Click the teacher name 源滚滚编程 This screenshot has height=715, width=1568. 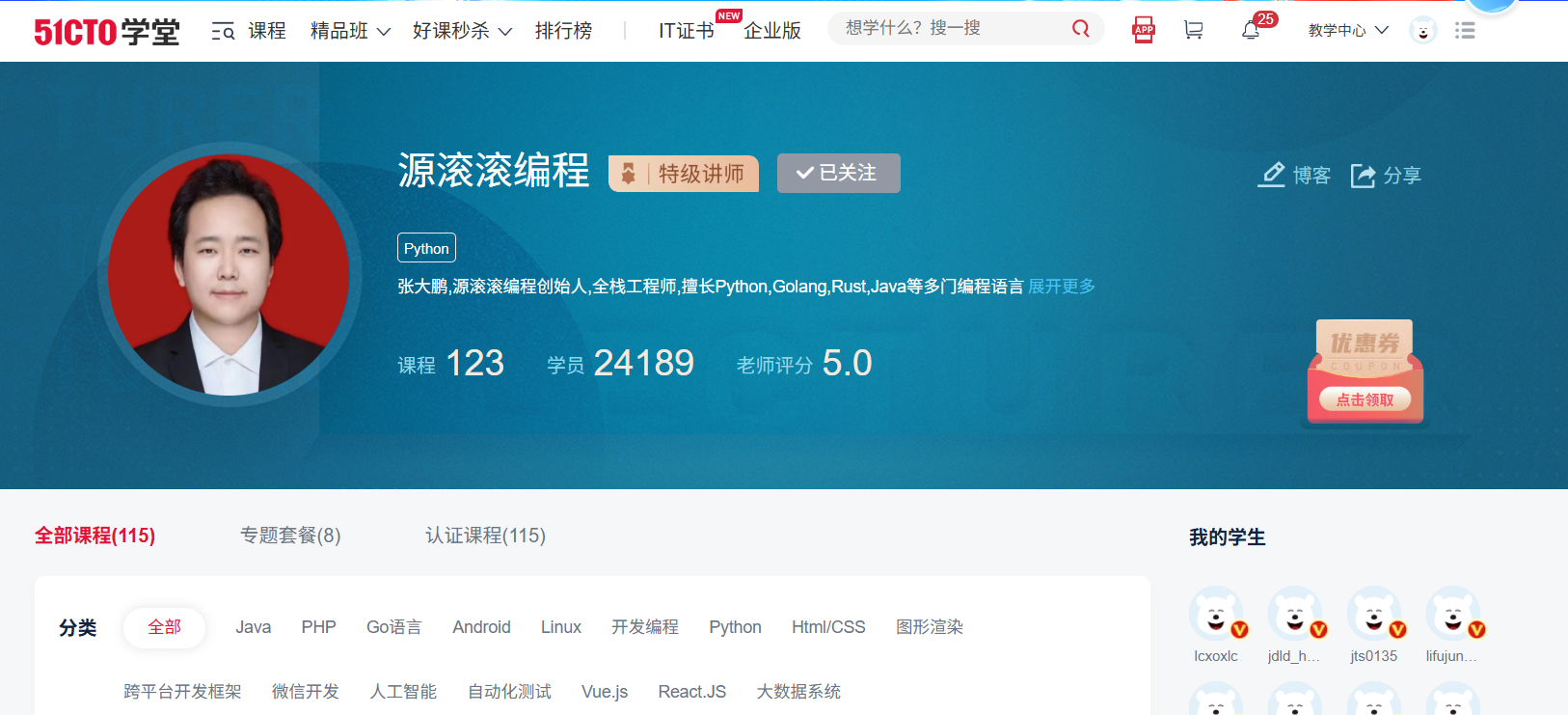click(494, 171)
